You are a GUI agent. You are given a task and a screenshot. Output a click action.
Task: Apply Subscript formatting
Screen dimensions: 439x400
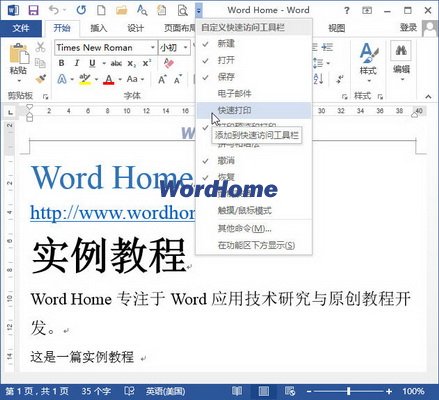pos(132,63)
